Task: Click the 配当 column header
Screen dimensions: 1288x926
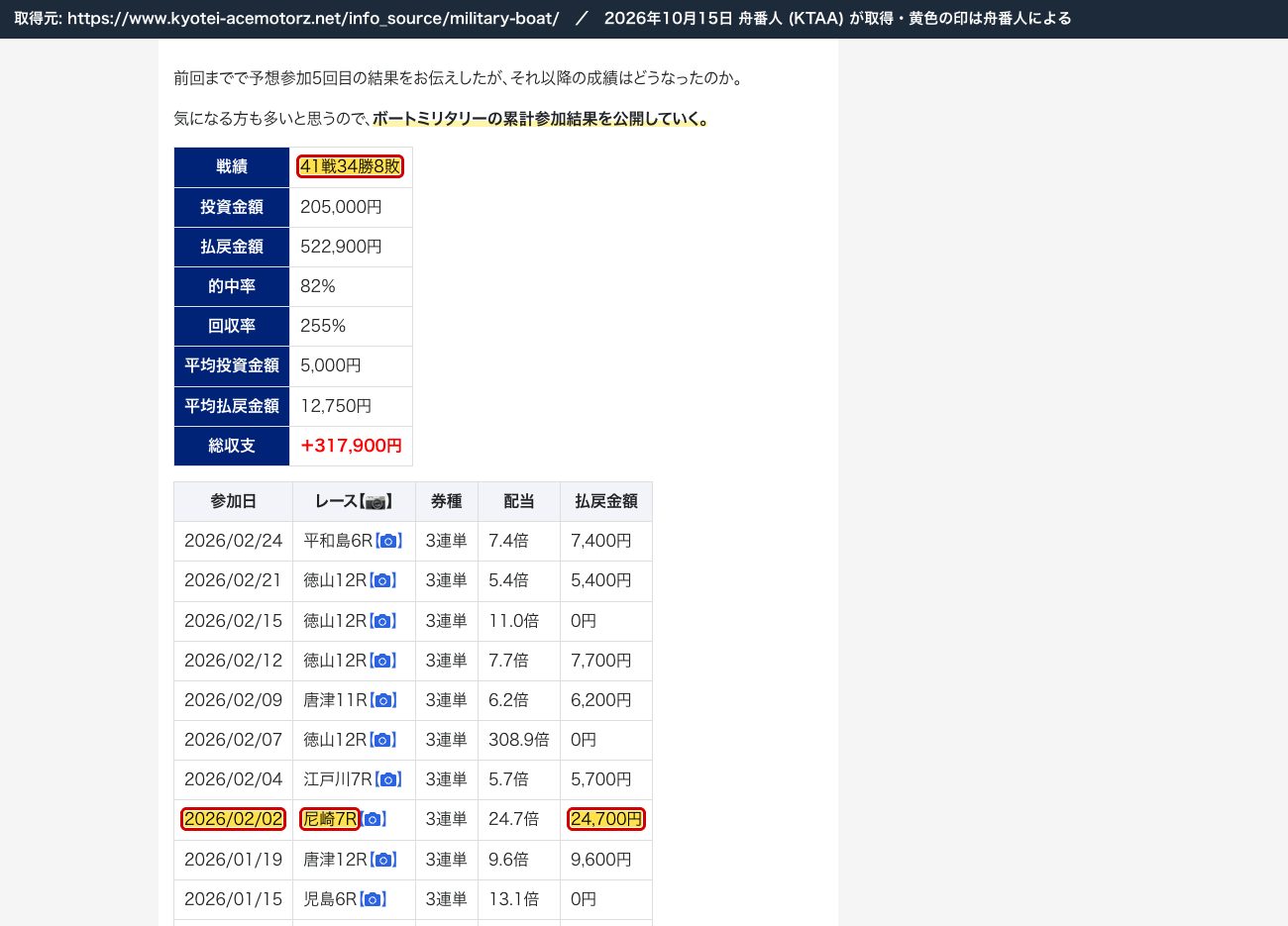Action: pyautogui.click(x=519, y=502)
